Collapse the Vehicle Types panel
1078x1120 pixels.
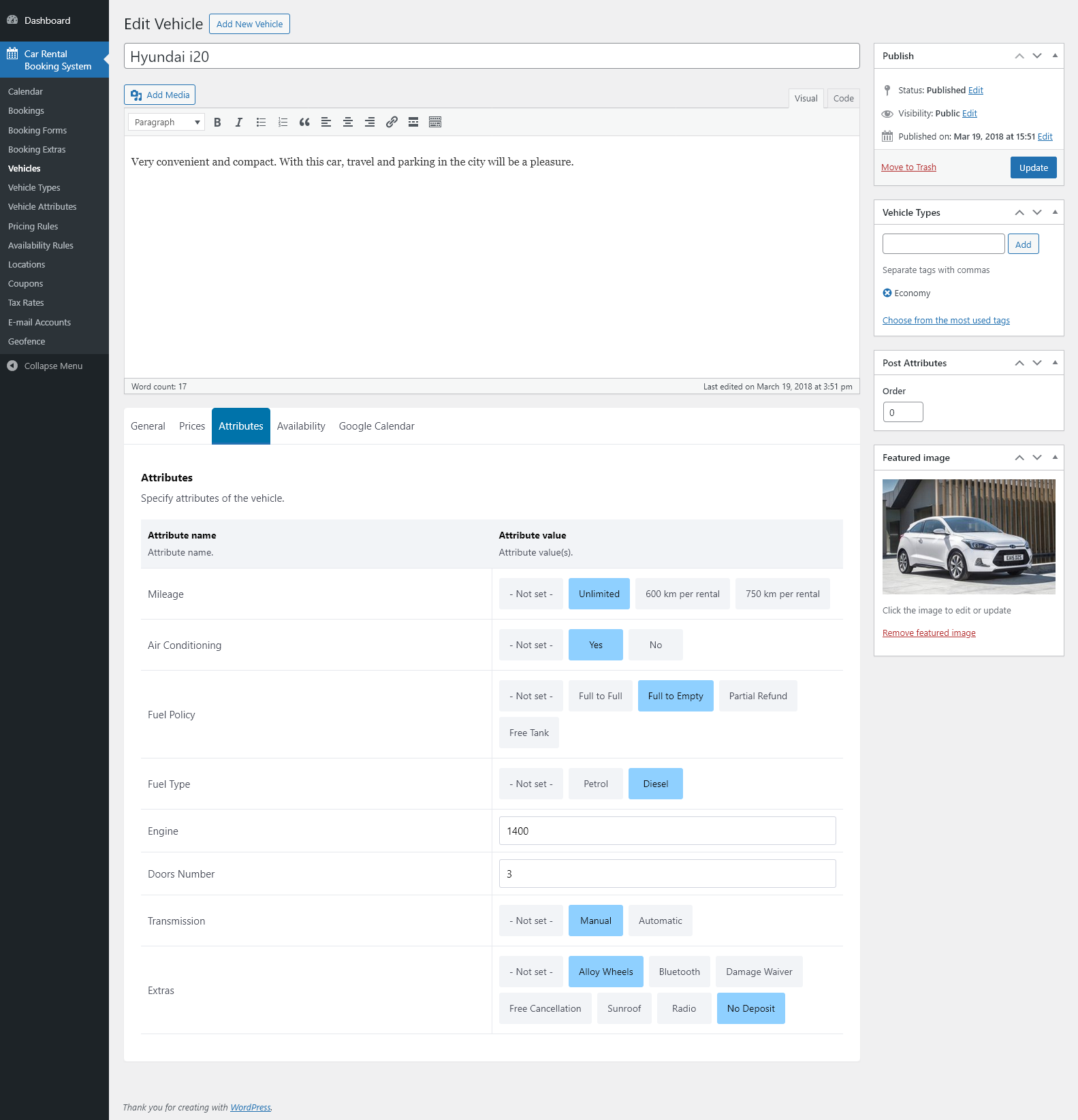[x=1055, y=212]
